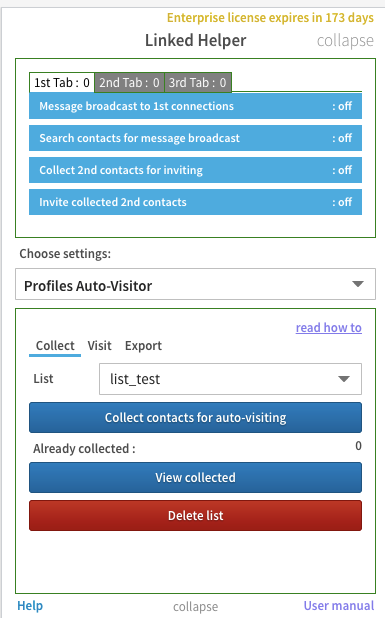
Task: Click the red Delete list button
Action: point(195,516)
